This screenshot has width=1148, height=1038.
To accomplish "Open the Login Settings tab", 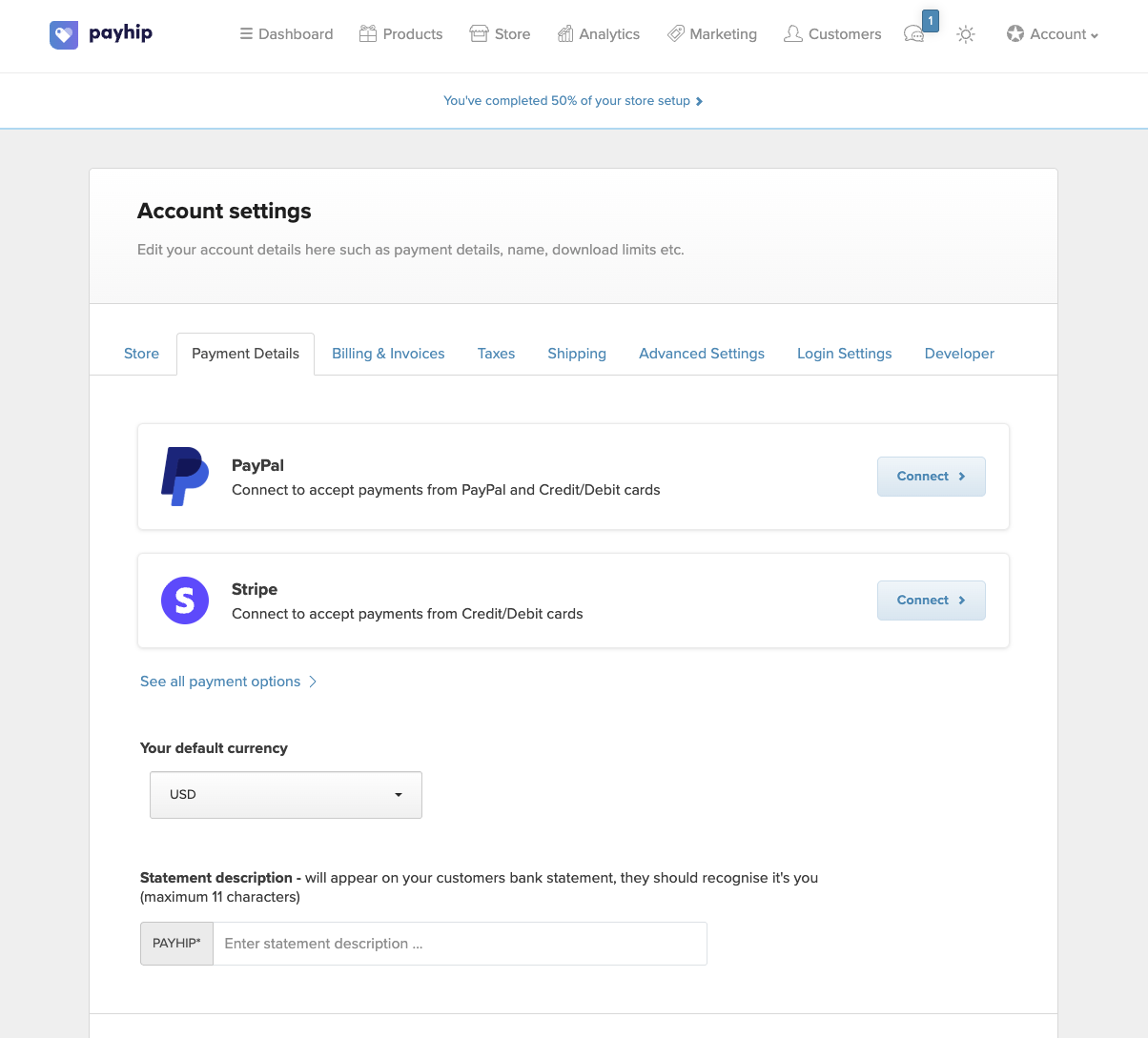I will click(x=845, y=354).
